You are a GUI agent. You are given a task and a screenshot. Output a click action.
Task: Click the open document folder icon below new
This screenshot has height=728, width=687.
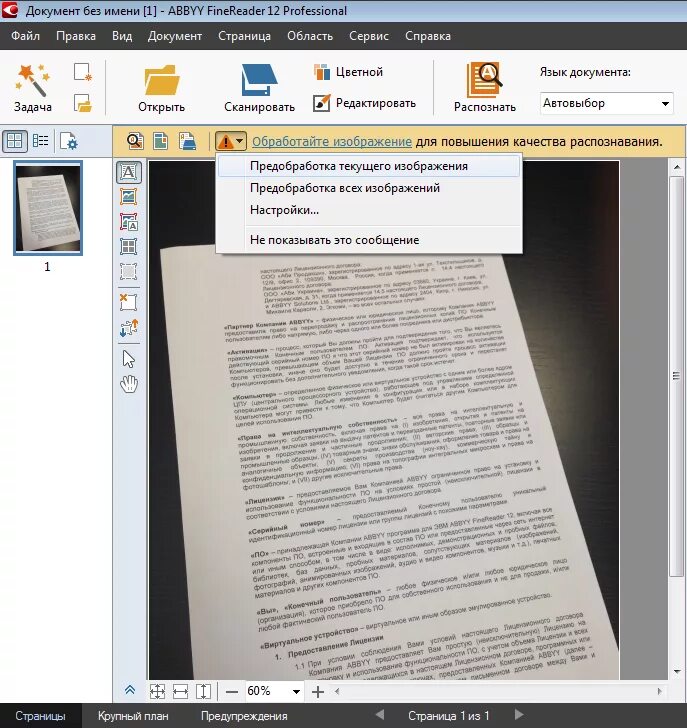(83, 103)
